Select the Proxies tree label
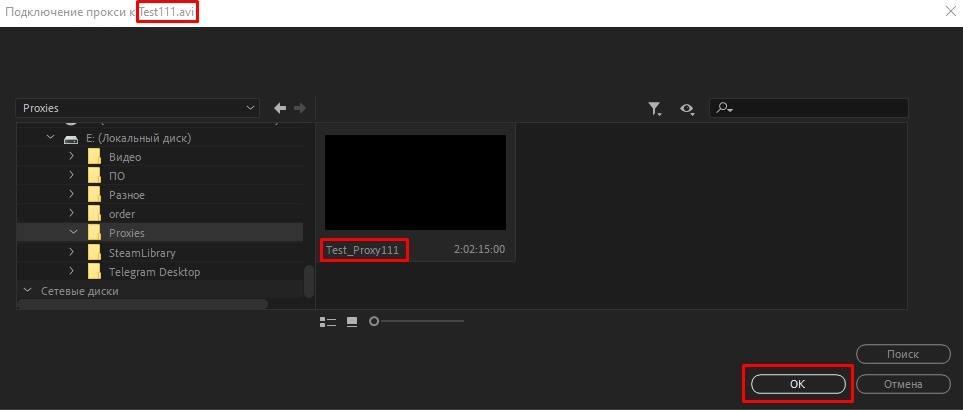The width and height of the screenshot is (963, 410). tap(127, 233)
